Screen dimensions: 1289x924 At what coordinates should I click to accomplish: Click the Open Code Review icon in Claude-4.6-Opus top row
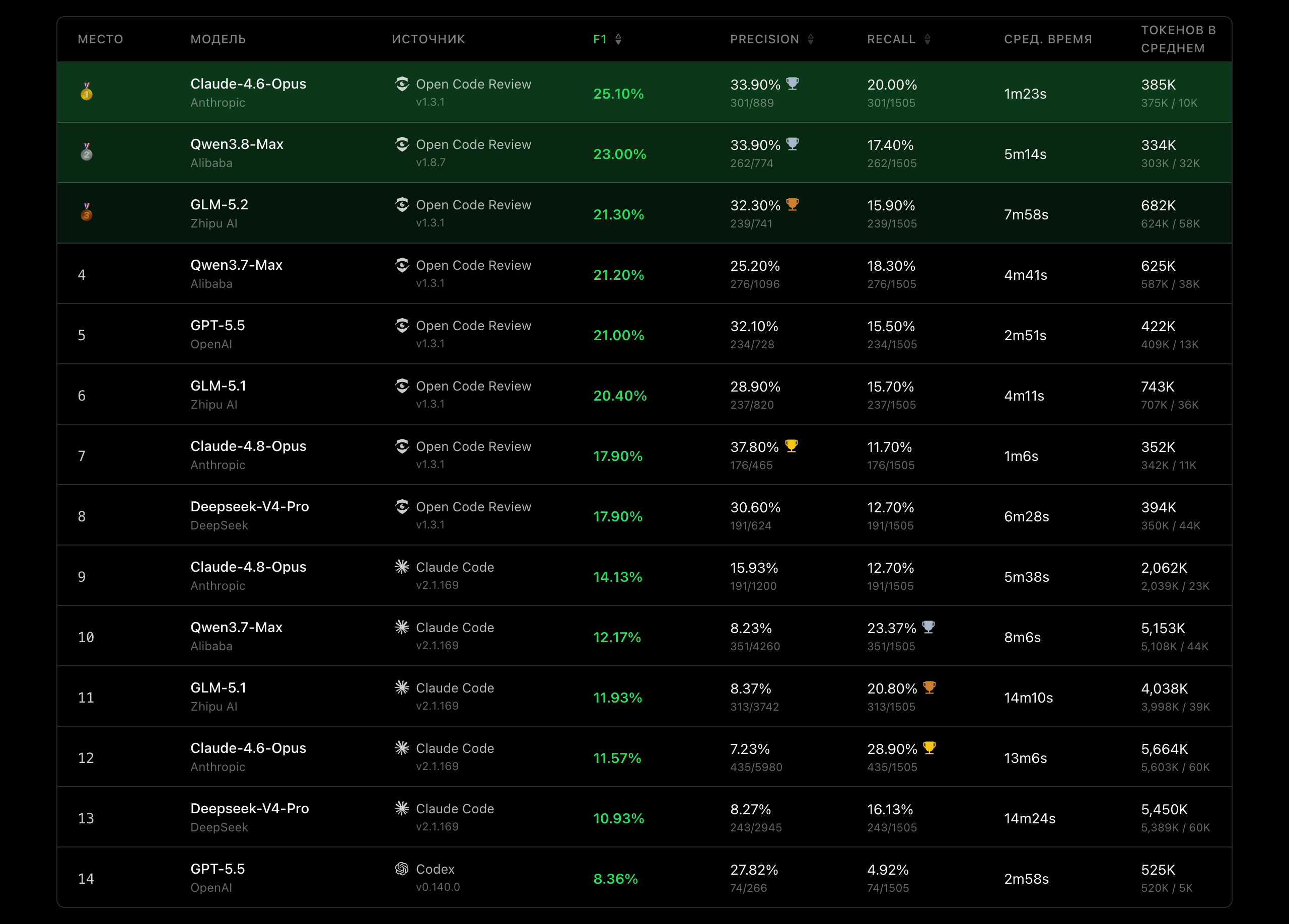(x=402, y=84)
